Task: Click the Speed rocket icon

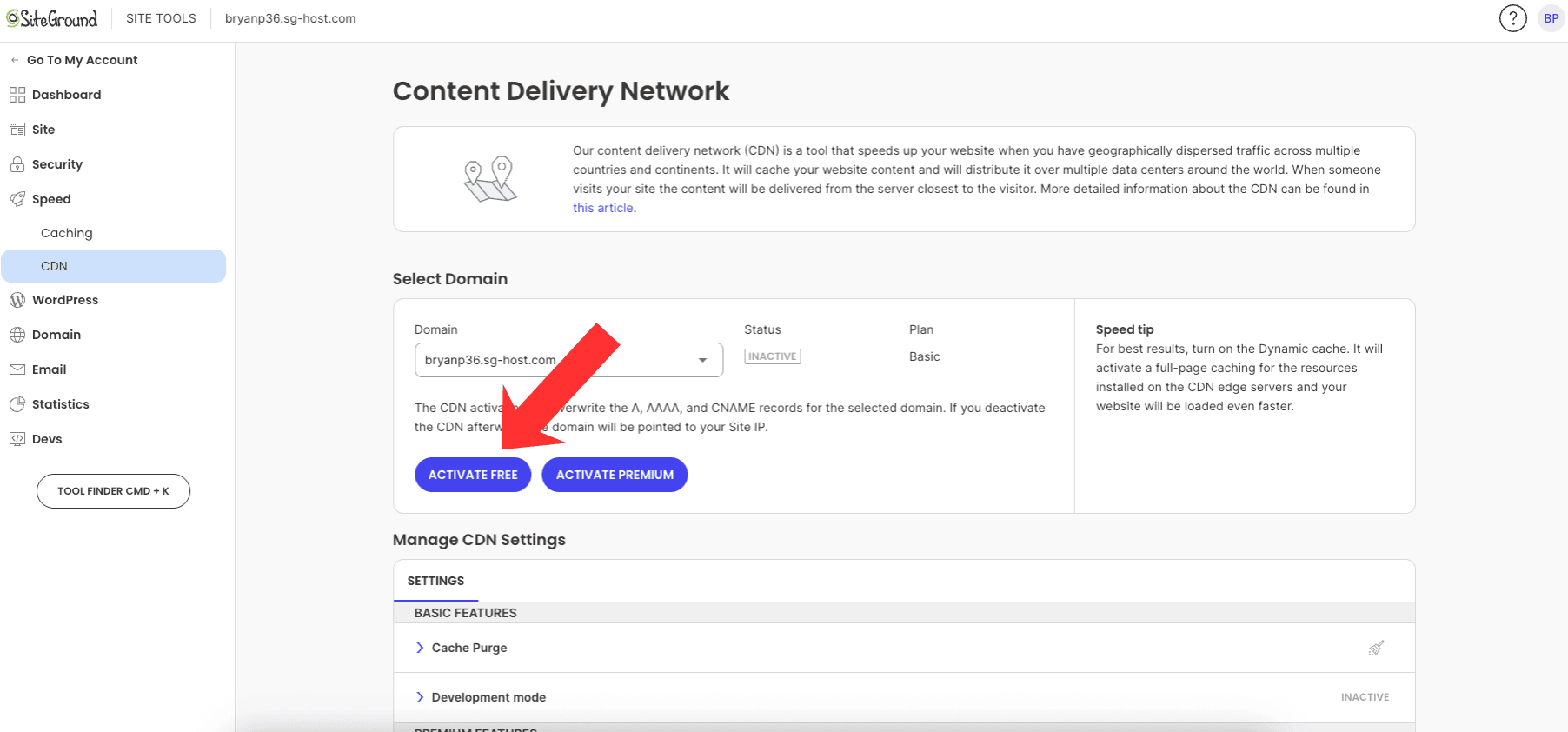Action: pos(17,199)
